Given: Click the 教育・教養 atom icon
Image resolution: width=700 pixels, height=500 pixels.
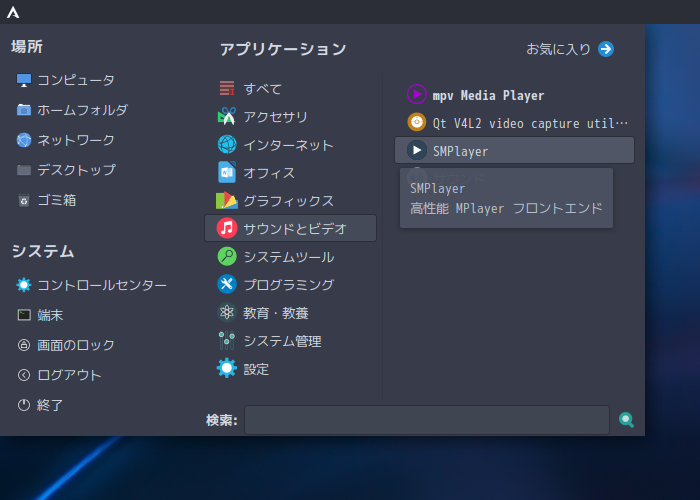Looking at the screenshot, I should [x=227, y=312].
